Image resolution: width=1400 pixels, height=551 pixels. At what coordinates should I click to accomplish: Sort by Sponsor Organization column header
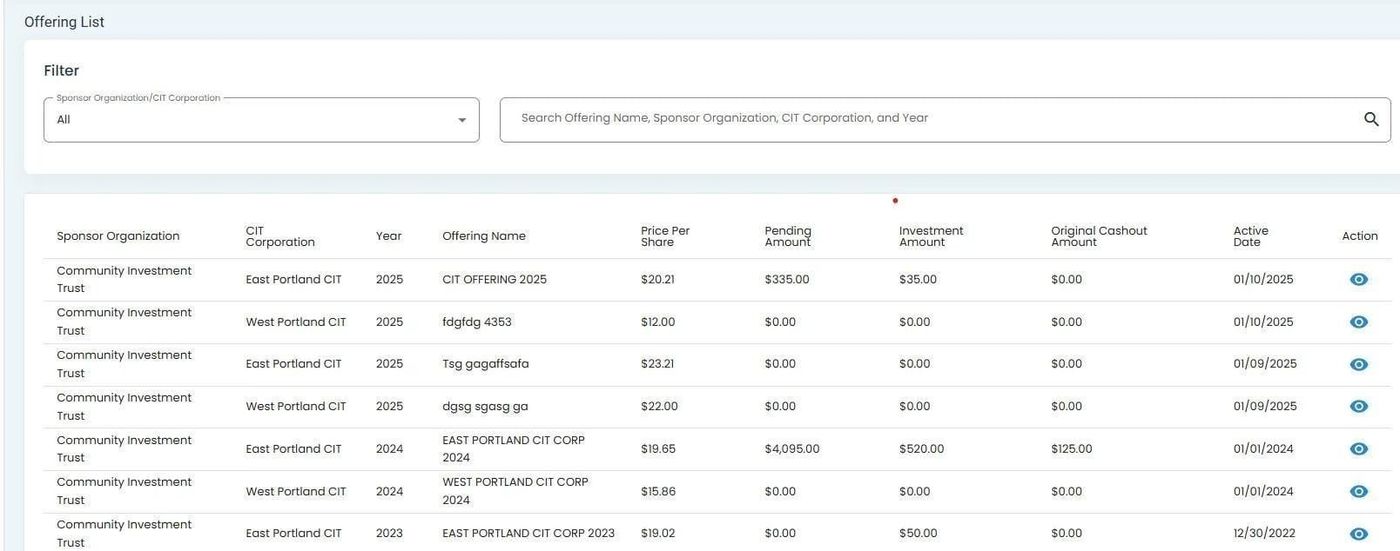click(x=118, y=236)
